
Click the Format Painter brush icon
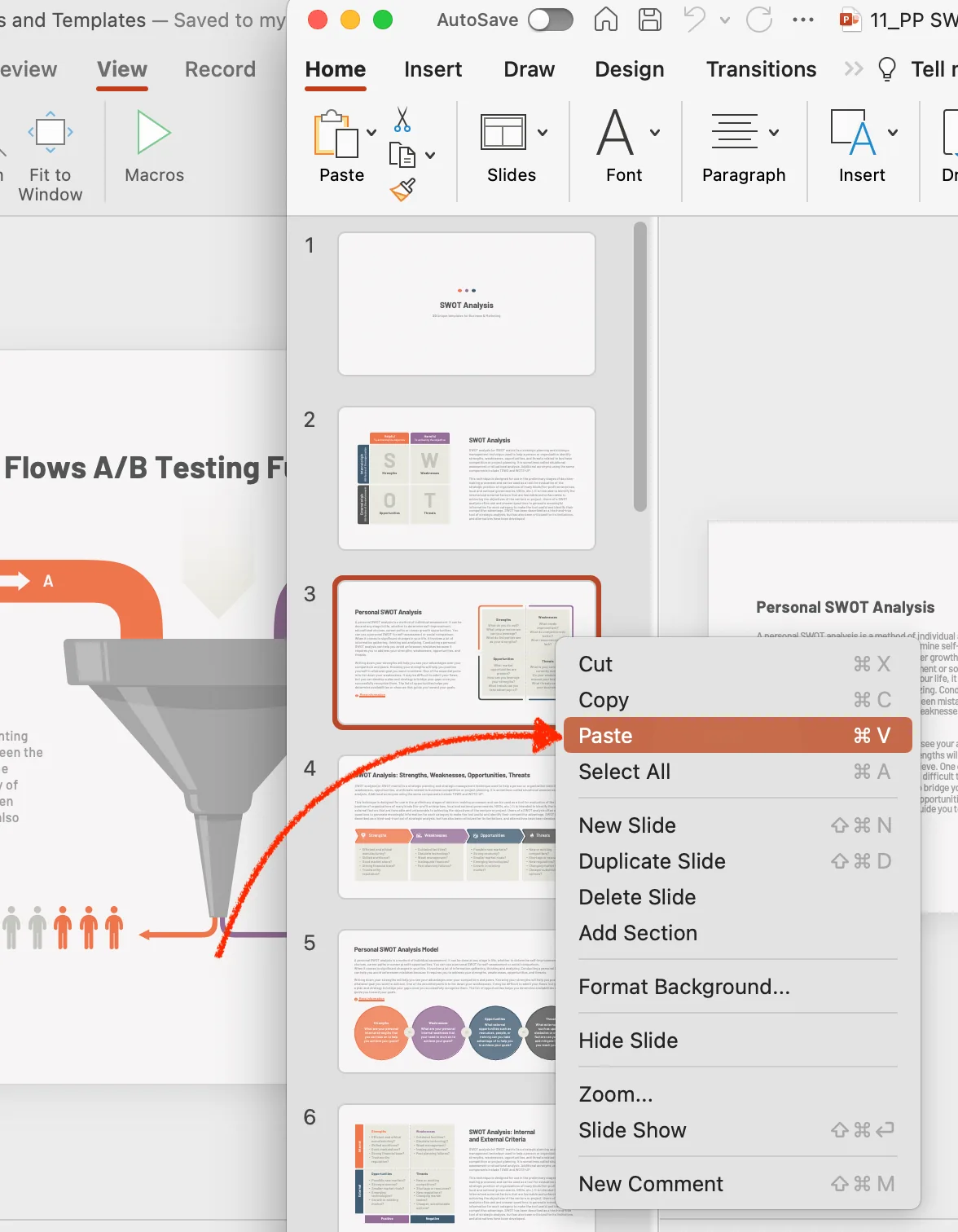(402, 189)
